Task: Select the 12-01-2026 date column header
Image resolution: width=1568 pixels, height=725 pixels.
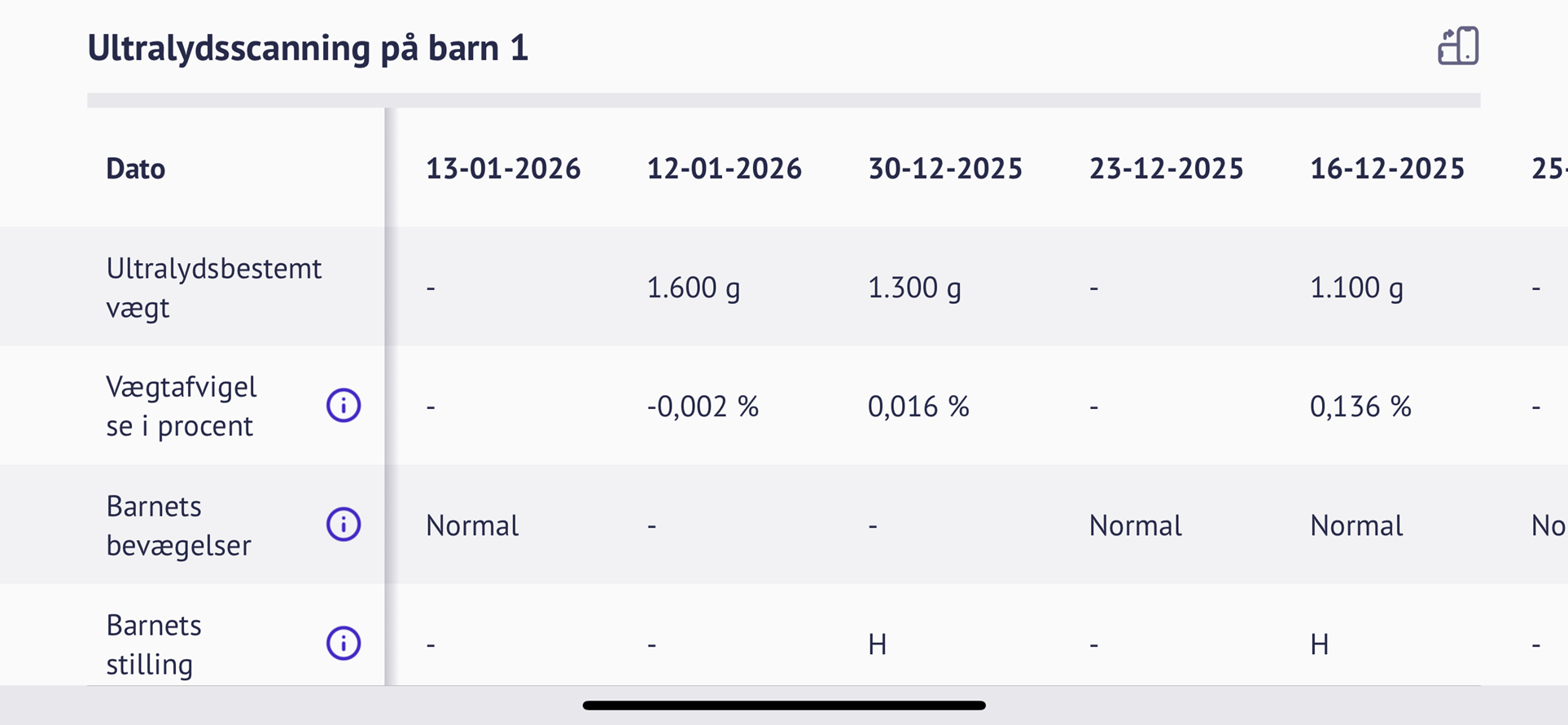Action: tap(724, 169)
